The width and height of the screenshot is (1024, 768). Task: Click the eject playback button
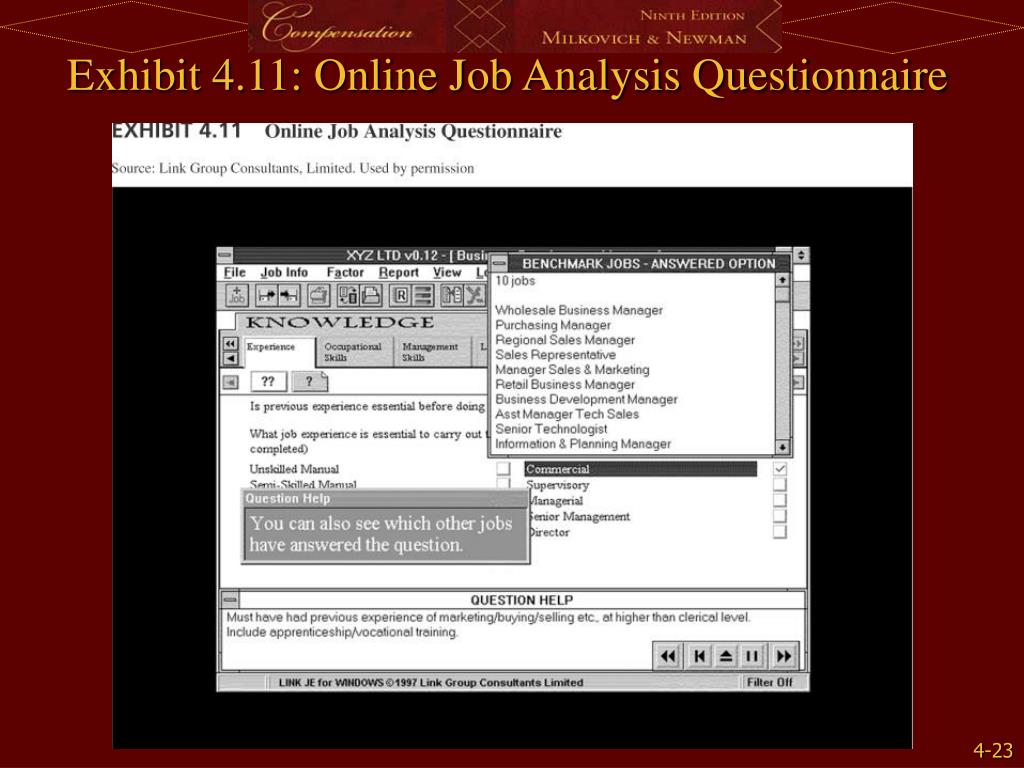coord(726,656)
